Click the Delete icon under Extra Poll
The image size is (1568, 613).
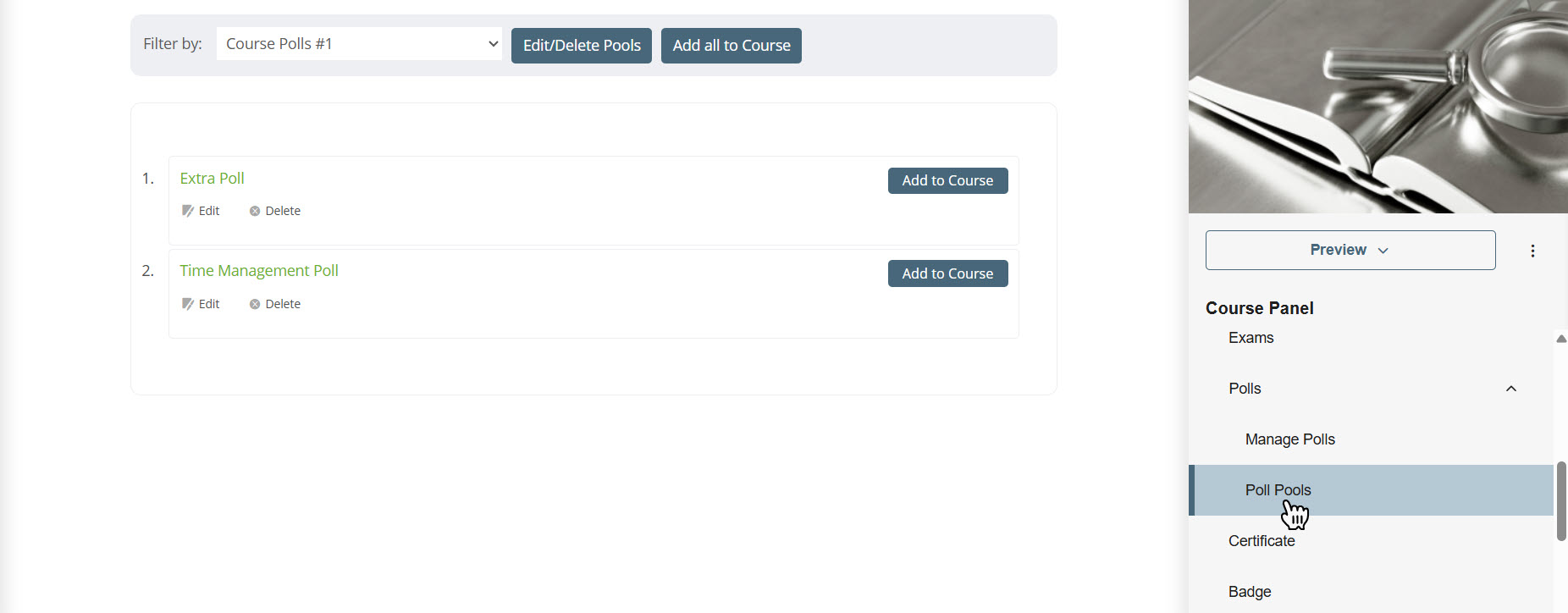pyautogui.click(x=255, y=211)
